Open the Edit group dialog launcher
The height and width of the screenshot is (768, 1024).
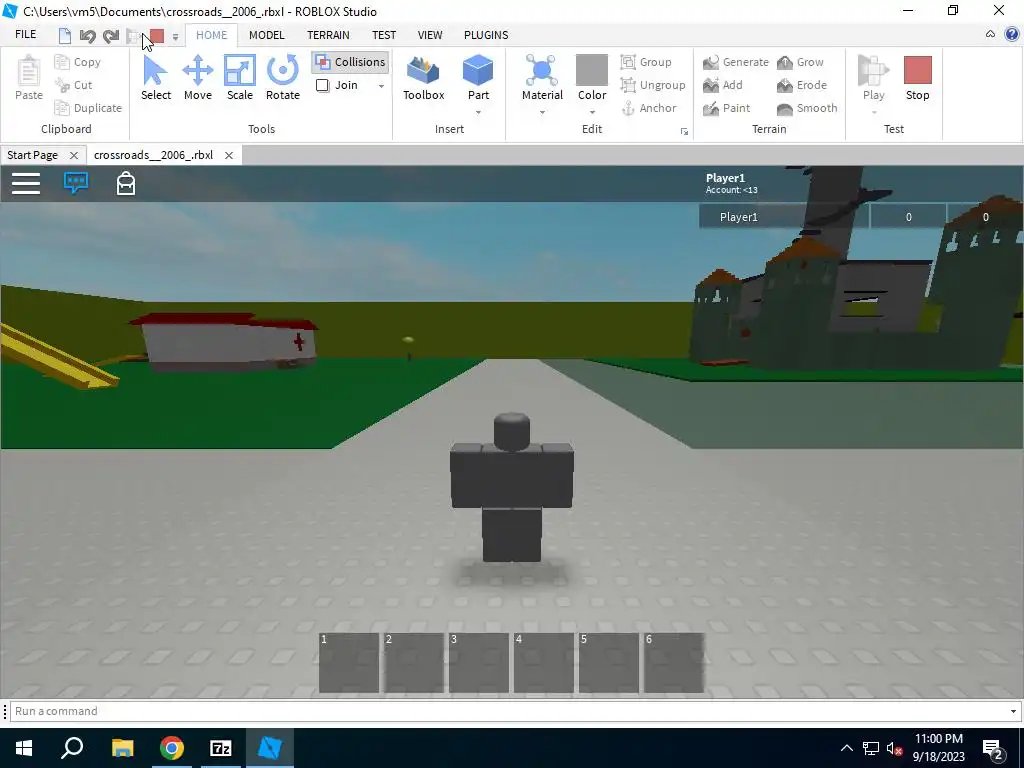click(684, 132)
